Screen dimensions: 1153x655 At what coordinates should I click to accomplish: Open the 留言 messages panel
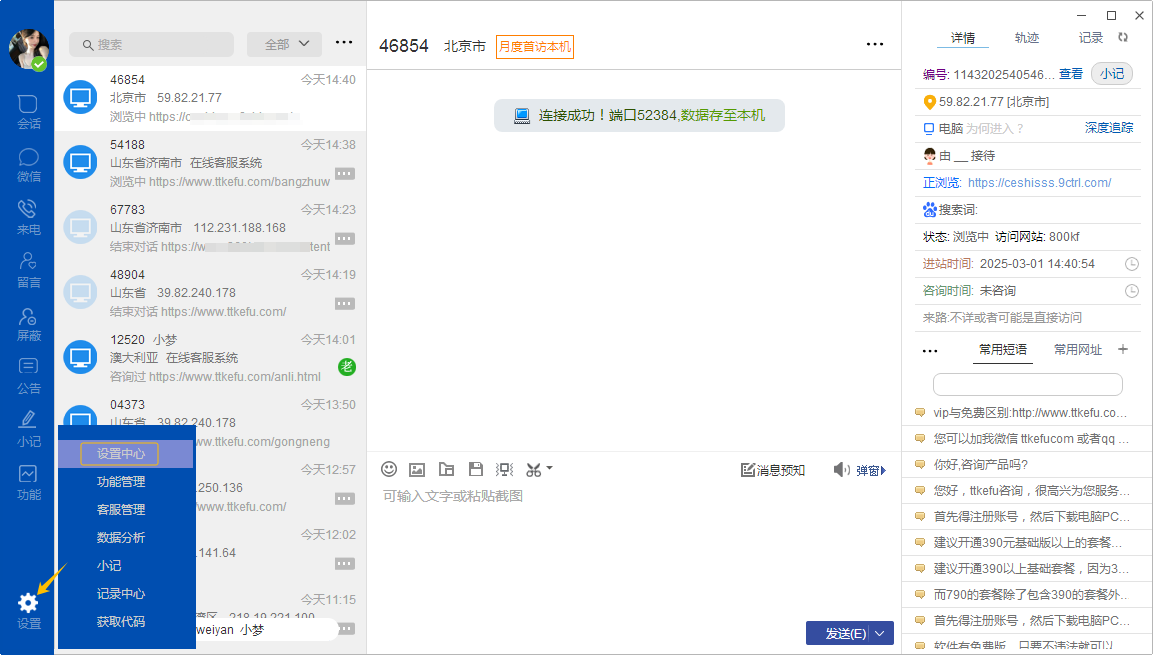(x=28, y=272)
